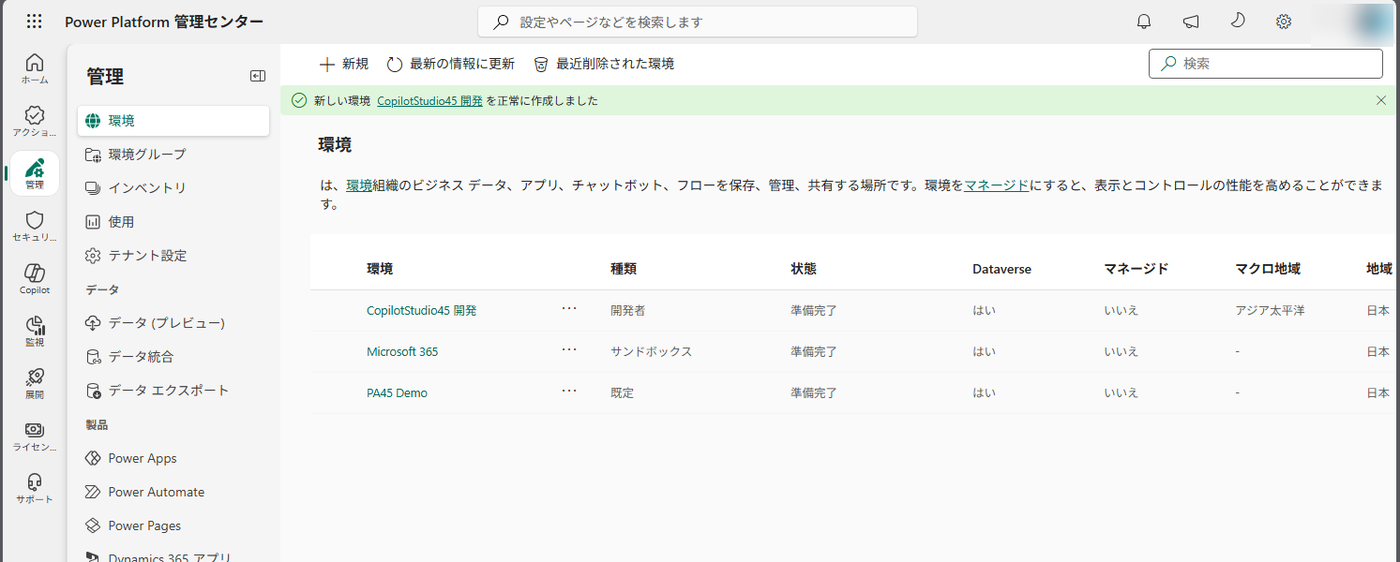Select 環境 in the navigation pane
The width and height of the screenshot is (1400, 562).
coord(173,121)
